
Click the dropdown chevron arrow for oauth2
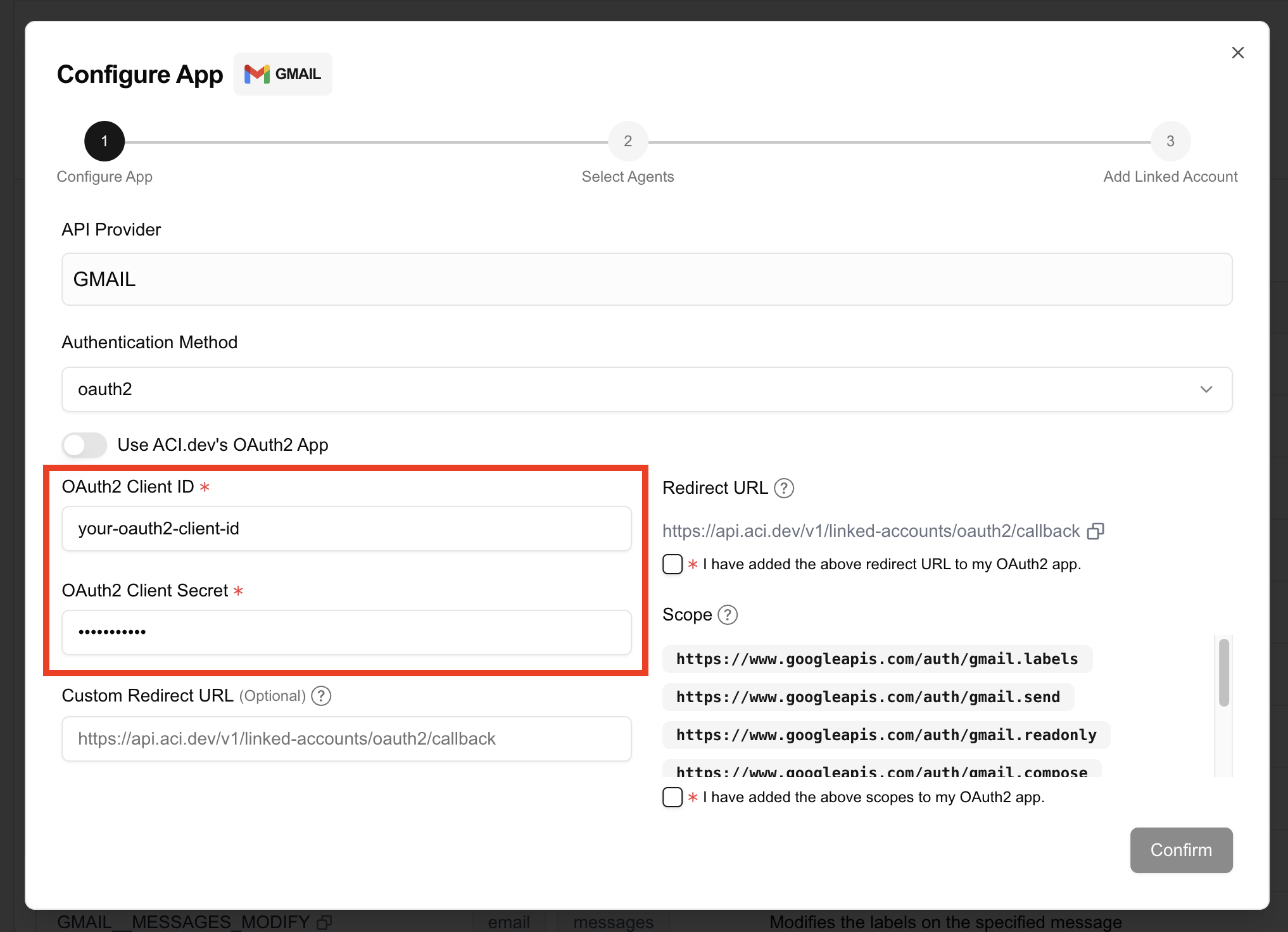point(1206,389)
